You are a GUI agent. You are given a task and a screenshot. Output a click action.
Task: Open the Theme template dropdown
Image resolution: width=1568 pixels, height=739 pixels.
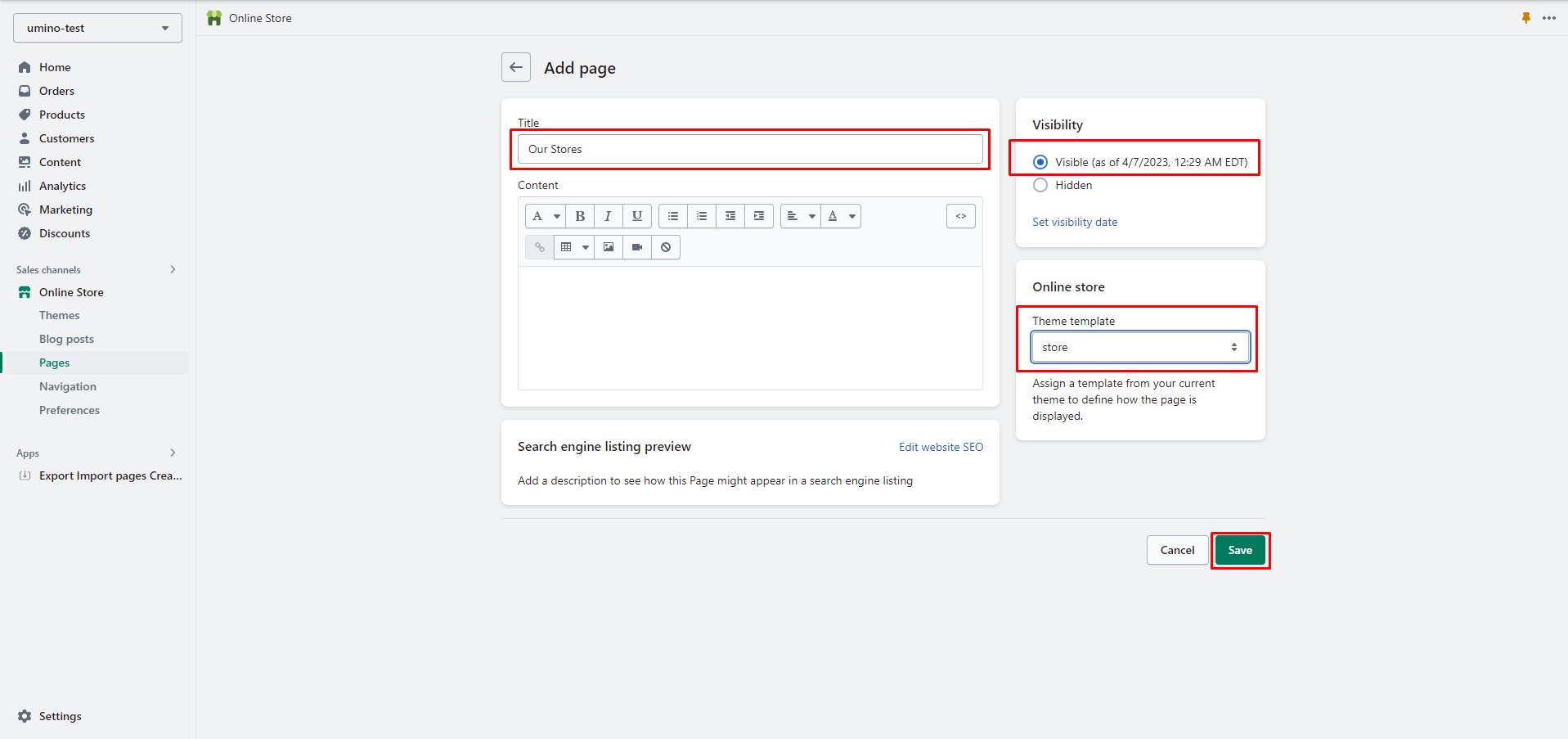tap(1139, 347)
